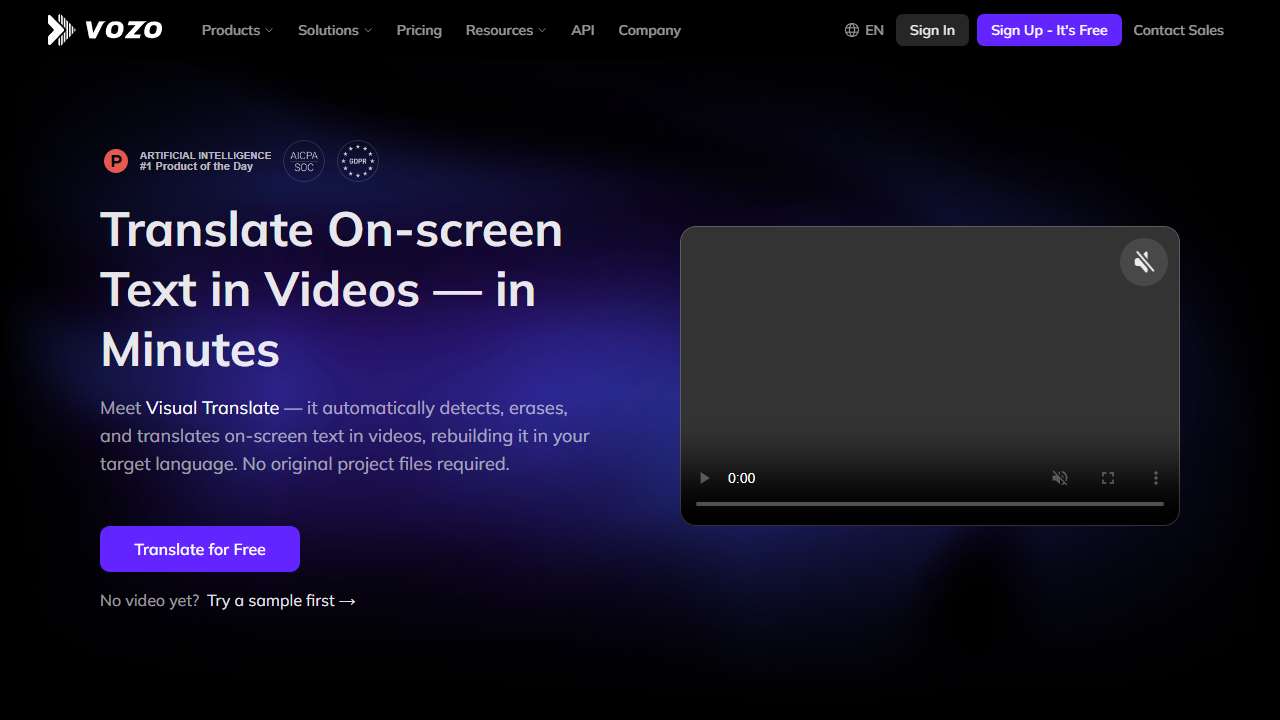Open video fullscreen mode
The width and height of the screenshot is (1280, 720).
pos(1108,478)
